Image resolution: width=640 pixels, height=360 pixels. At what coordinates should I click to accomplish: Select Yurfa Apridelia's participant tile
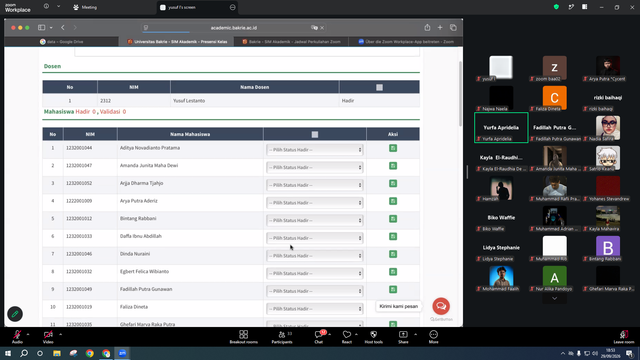501,128
